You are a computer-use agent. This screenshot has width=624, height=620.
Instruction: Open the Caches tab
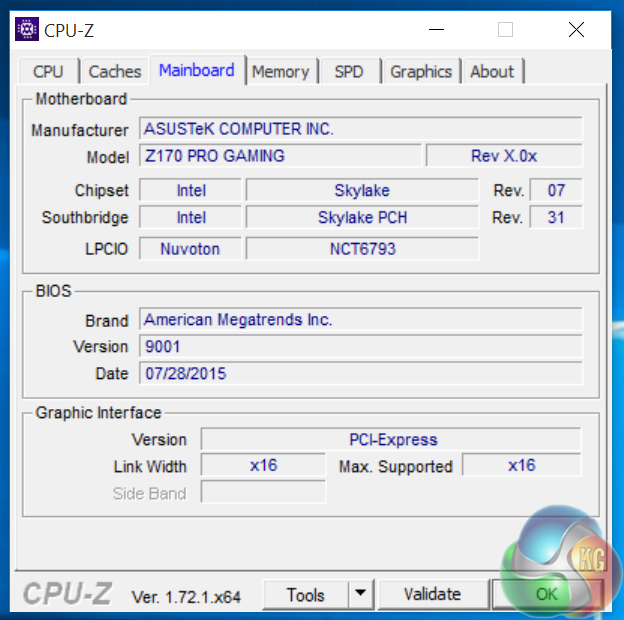tap(115, 72)
